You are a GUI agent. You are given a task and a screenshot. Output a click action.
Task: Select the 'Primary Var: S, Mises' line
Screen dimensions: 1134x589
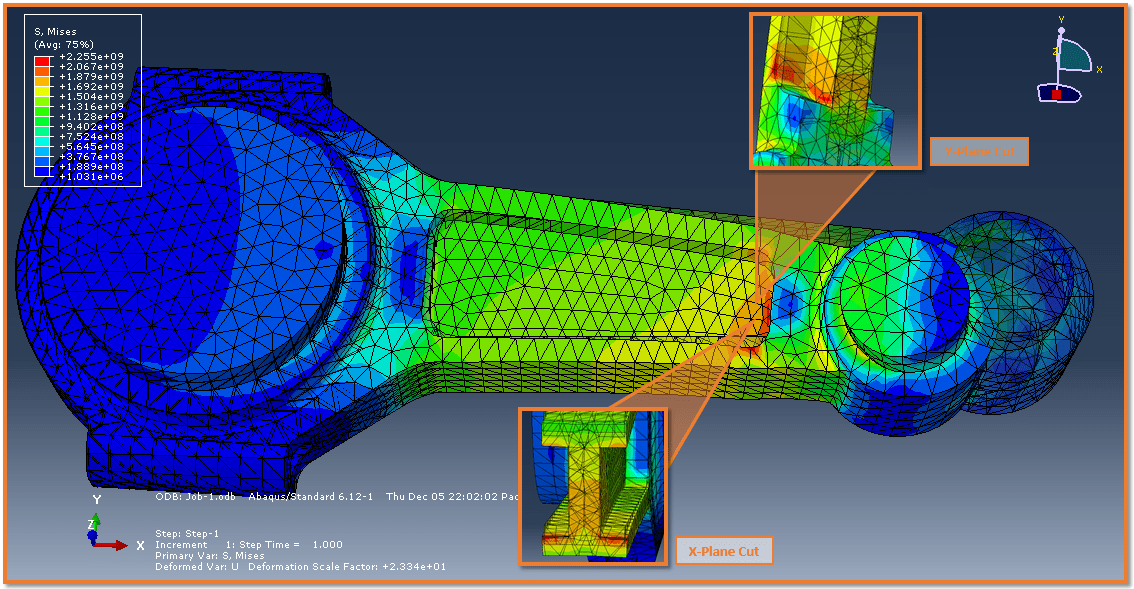[x=210, y=556]
